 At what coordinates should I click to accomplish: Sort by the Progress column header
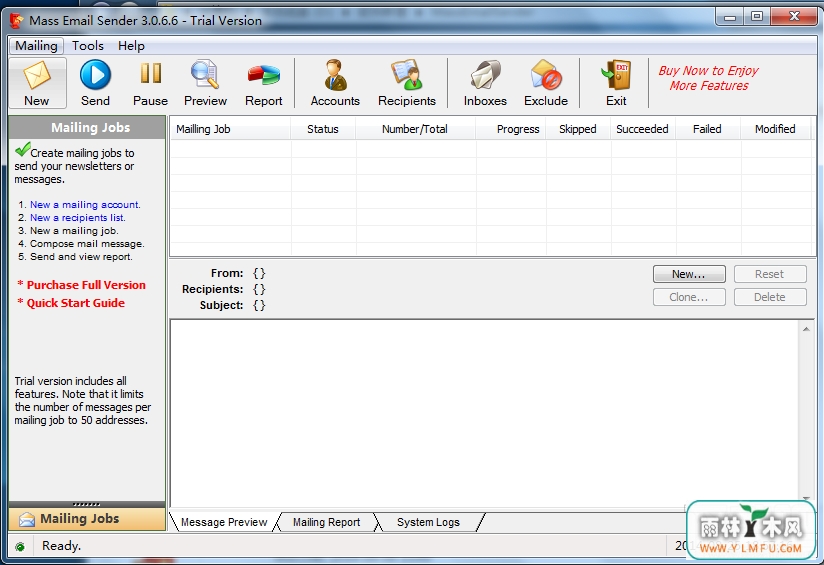(x=511, y=129)
